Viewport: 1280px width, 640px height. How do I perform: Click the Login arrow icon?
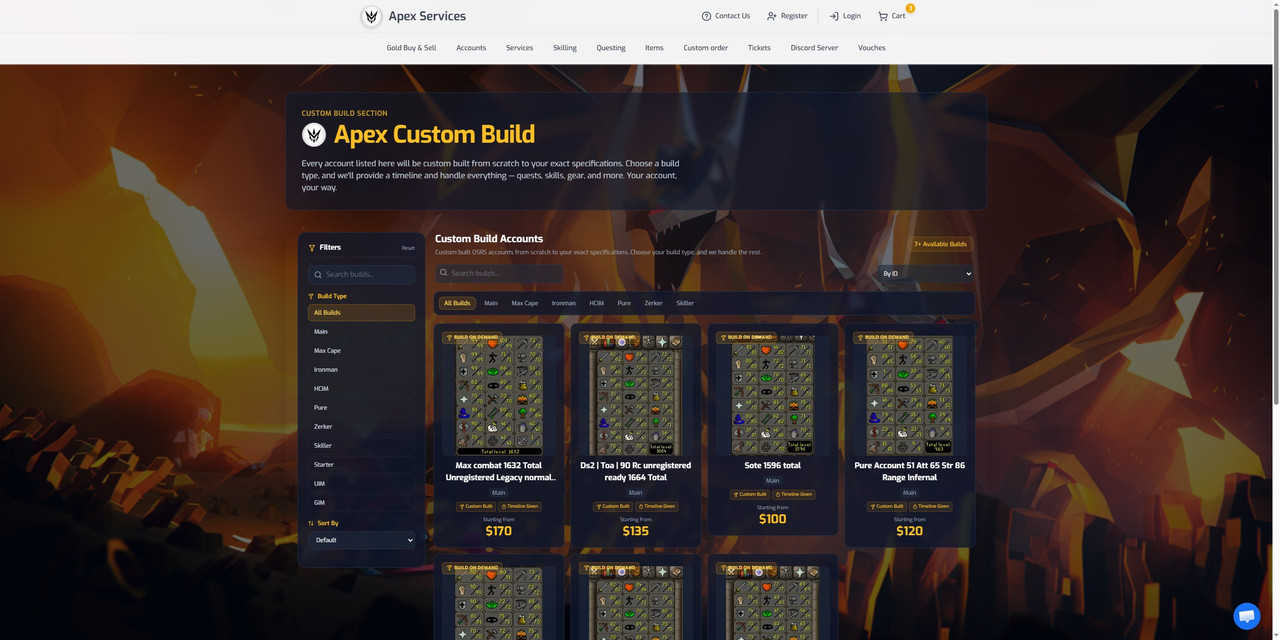tap(834, 16)
